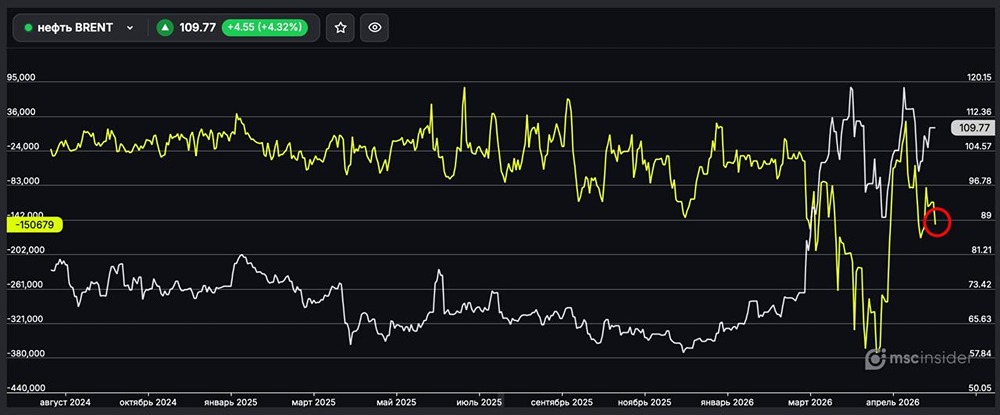This screenshot has height=415, width=1000.
Task: Toggle the eye visibility icon
Action: 374,27
